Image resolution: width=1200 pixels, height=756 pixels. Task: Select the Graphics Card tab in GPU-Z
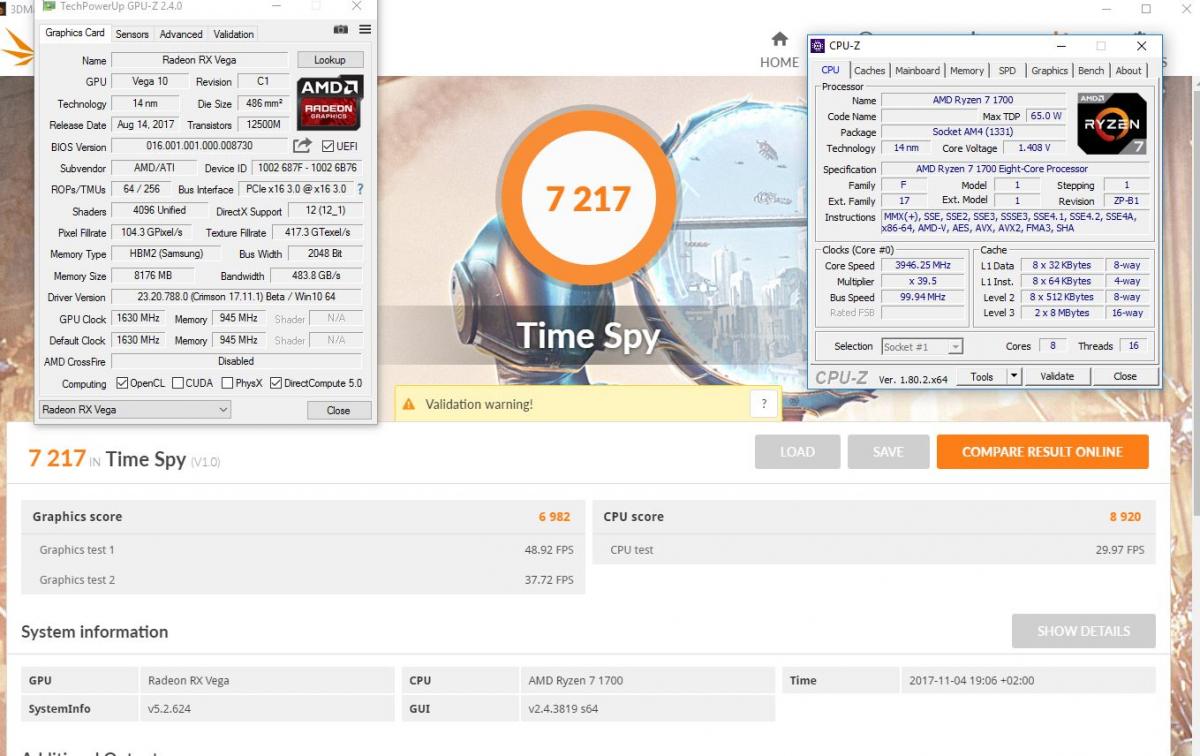[75, 32]
